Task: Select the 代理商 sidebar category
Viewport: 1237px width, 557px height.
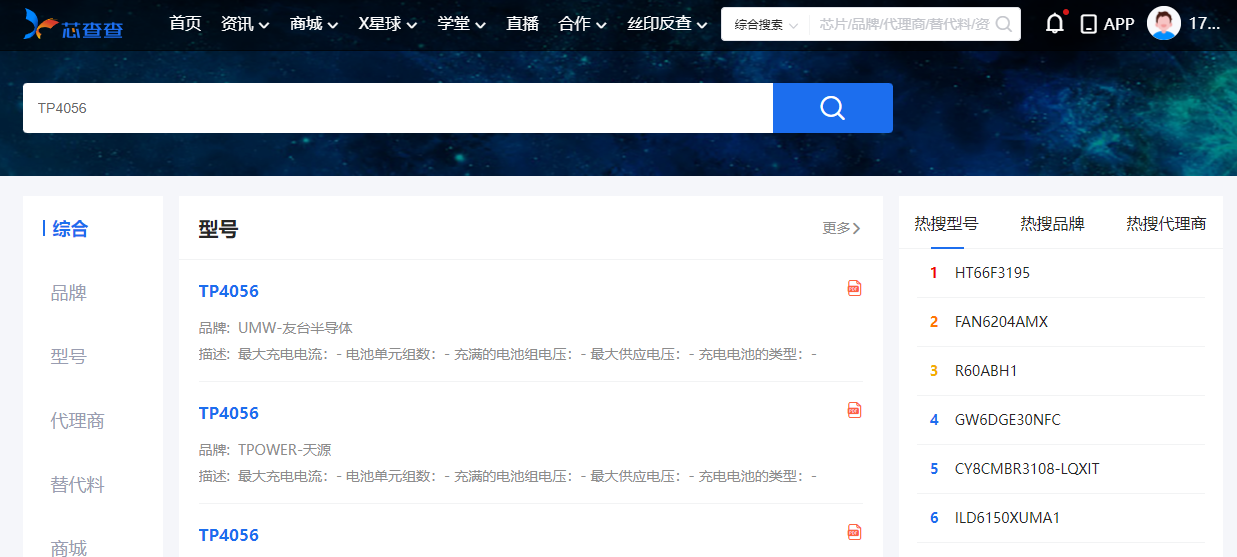Action: 78,421
